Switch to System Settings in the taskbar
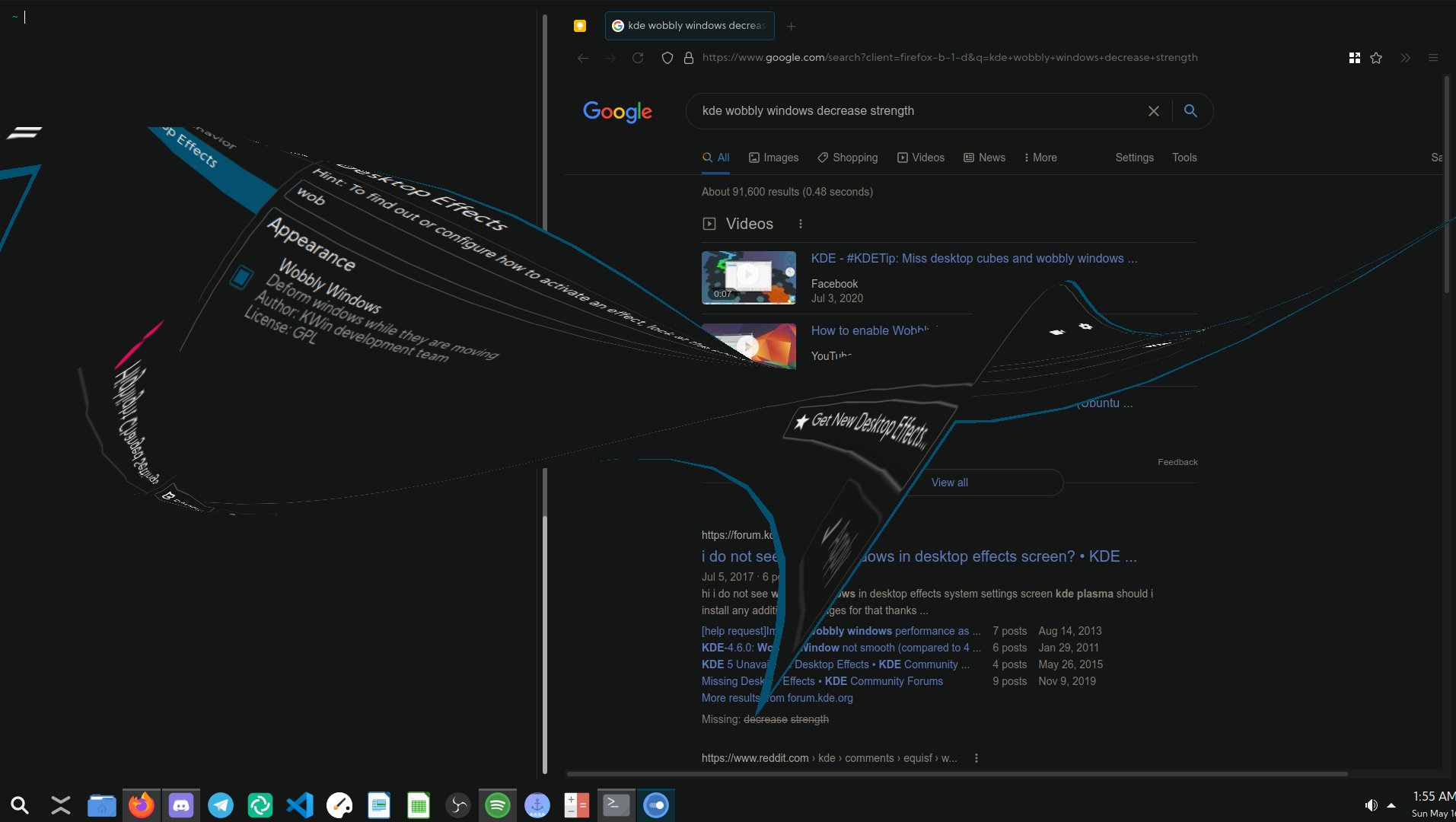The width and height of the screenshot is (1456, 822). tap(656, 805)
